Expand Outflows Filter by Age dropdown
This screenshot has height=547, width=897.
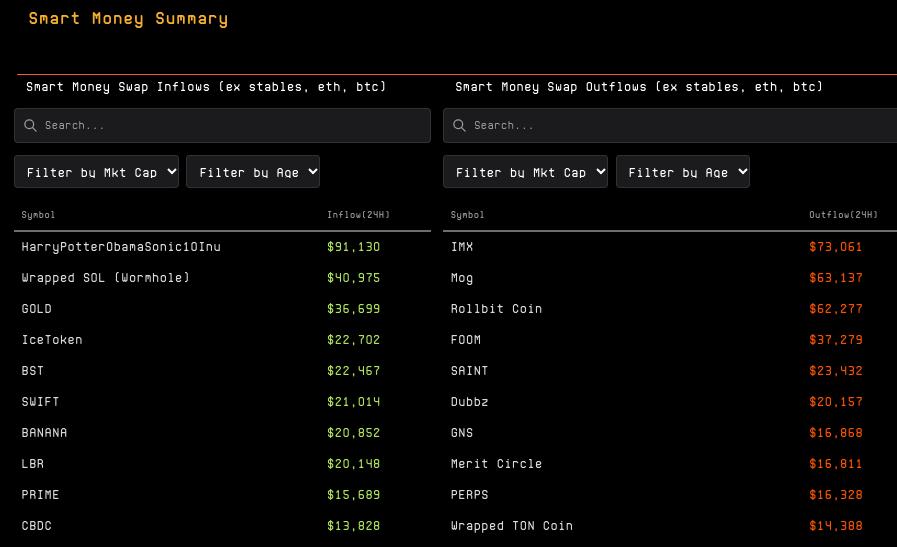682,172
